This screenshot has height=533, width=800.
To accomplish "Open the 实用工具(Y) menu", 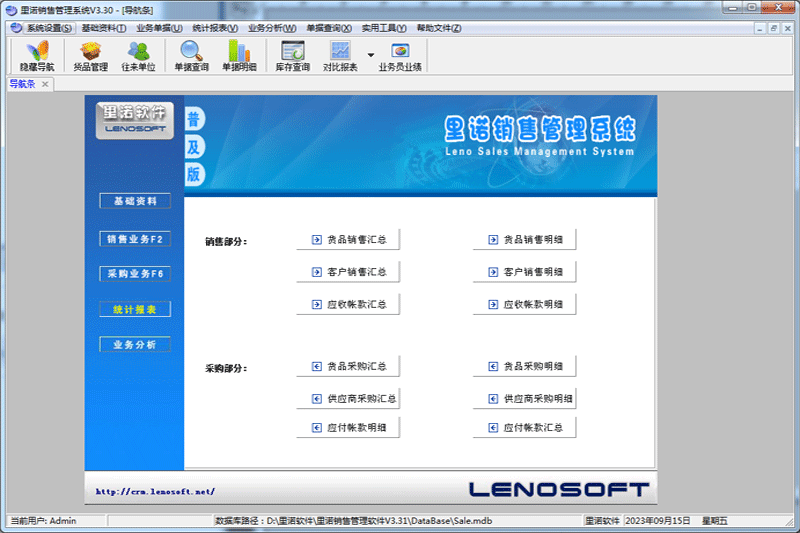I will click(x=384, y=28).
